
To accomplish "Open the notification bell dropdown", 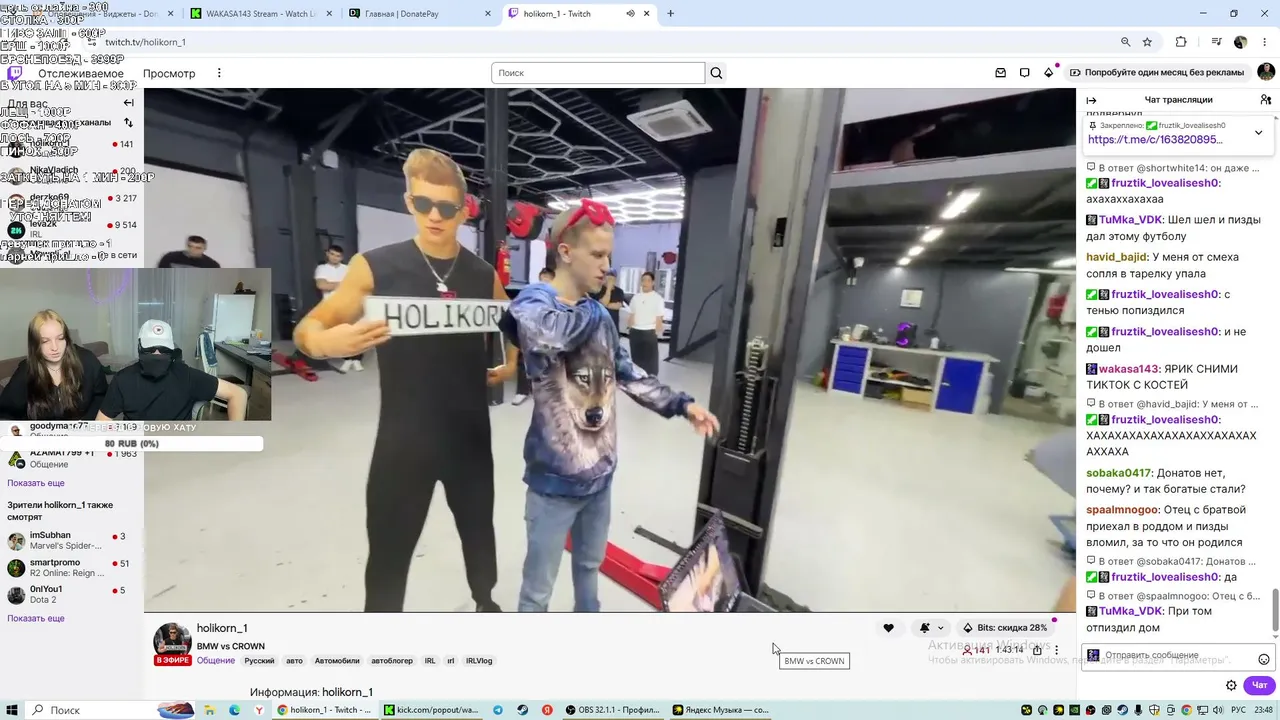I will (931, 628).
